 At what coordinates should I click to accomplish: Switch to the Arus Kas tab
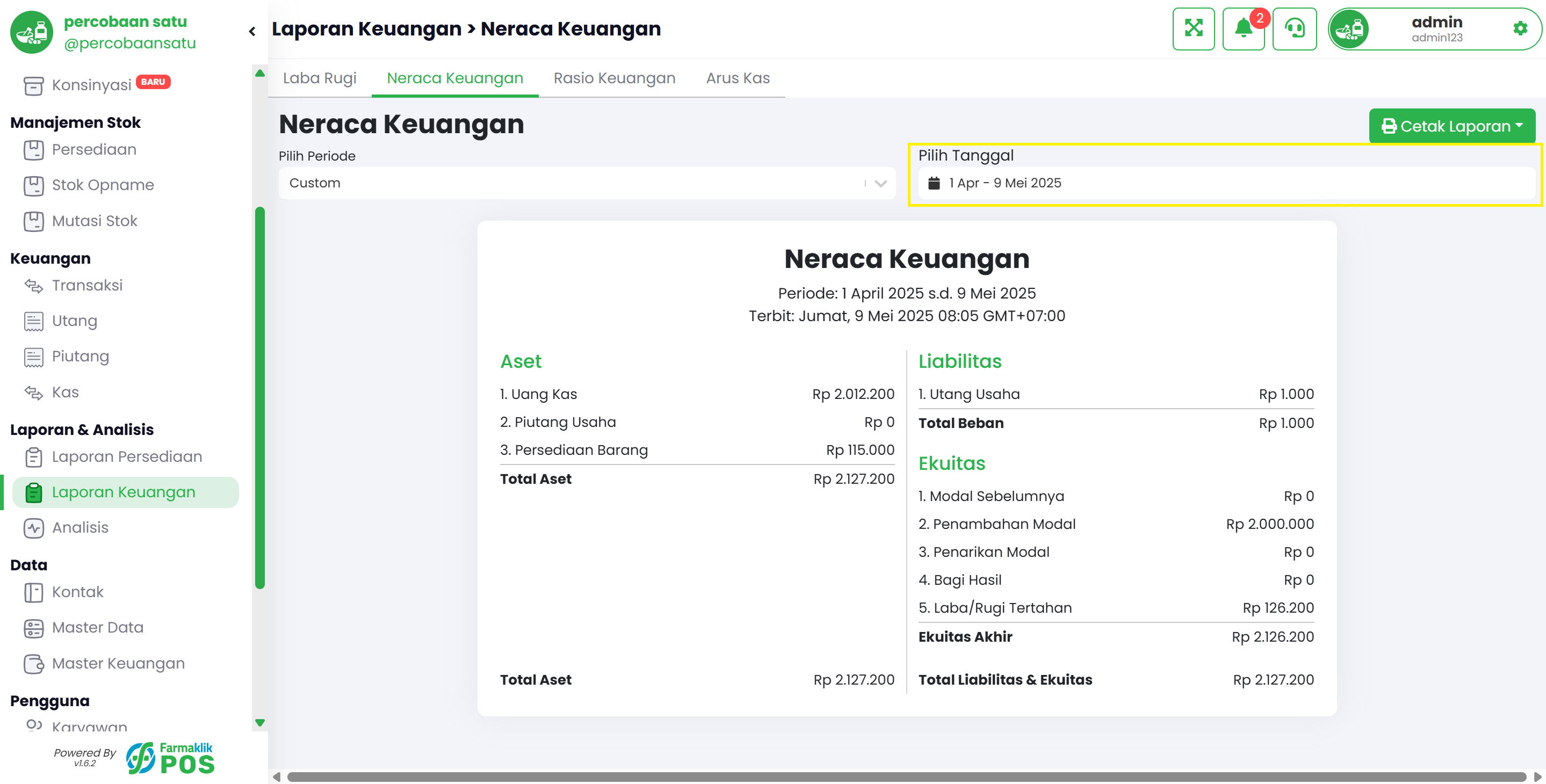[x=738, y=78]
